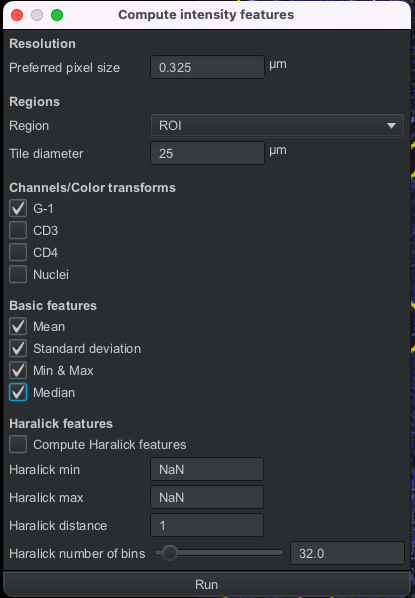Screen dimensions: 415x598
Task: Focus the Tile diameter input
Action: click(208, 153)
